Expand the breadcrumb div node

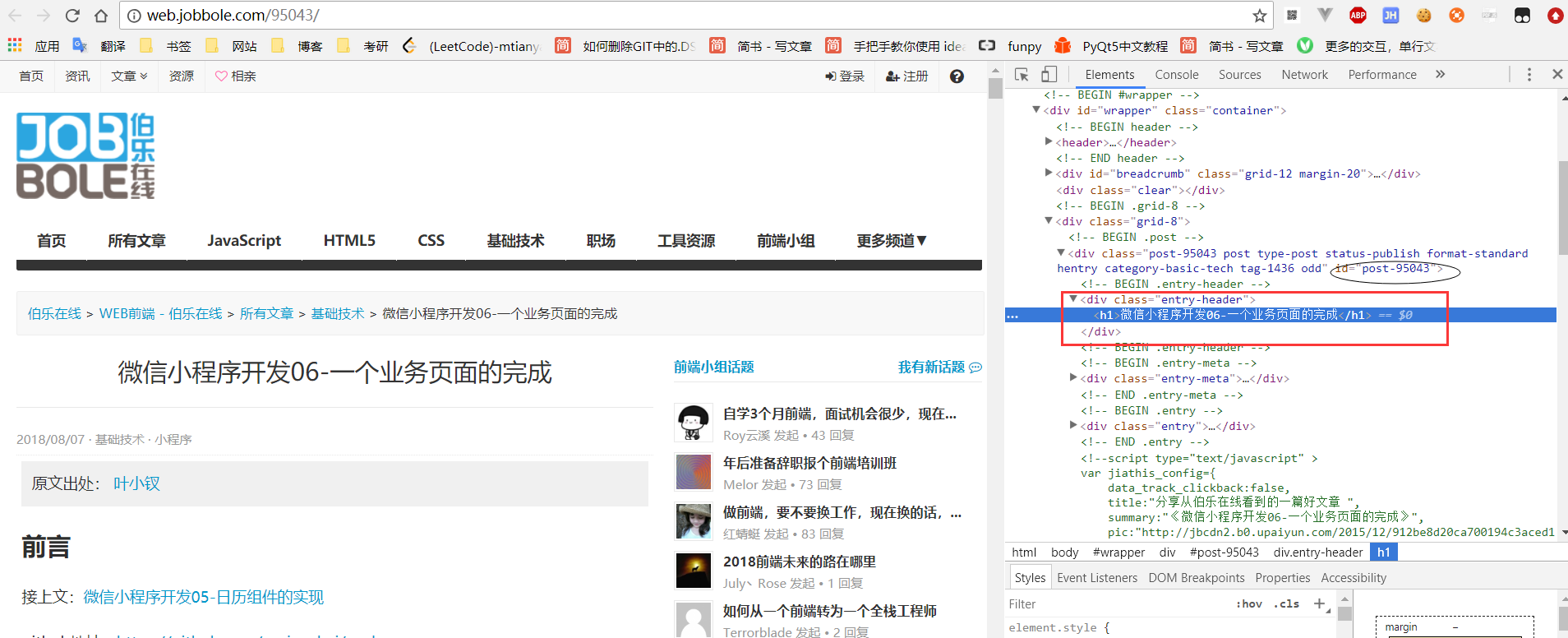tap(1049, 173)
